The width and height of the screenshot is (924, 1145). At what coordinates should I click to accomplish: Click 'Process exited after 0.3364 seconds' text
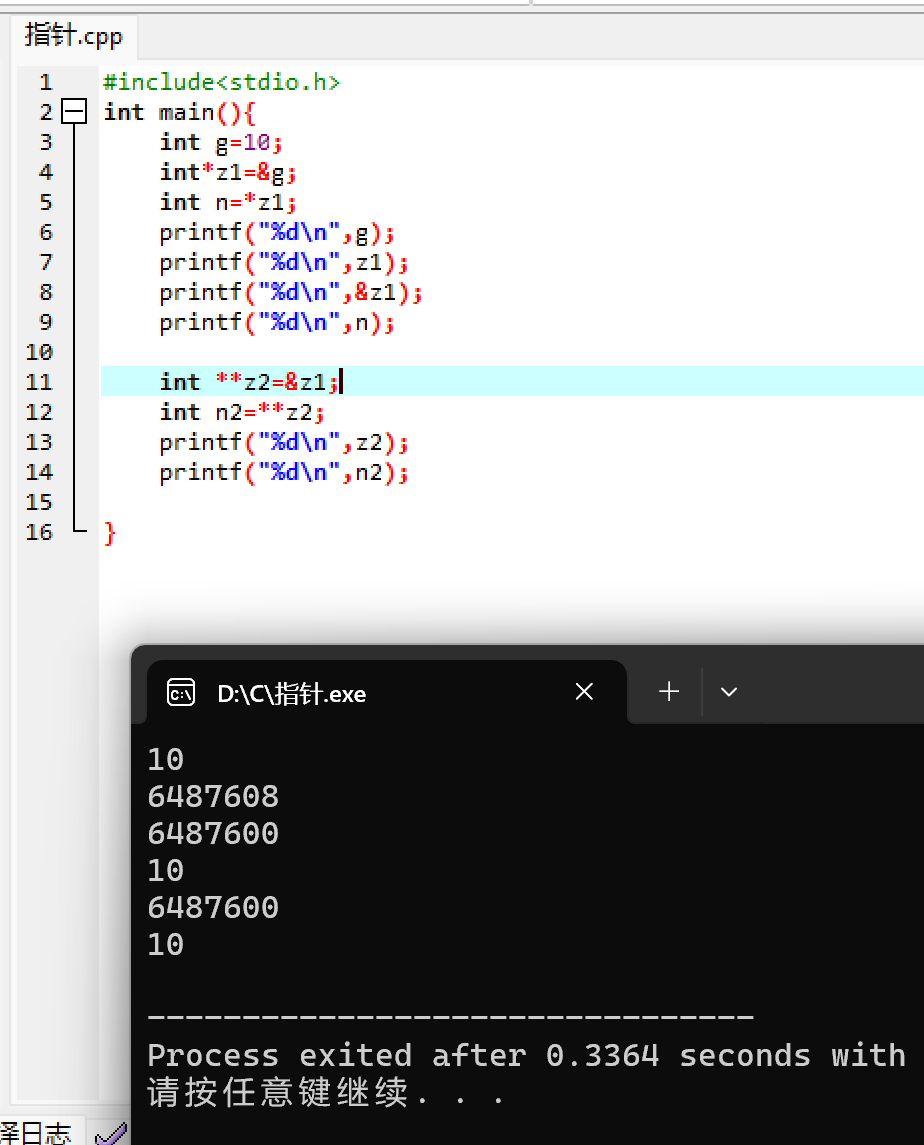tap(479, 1056)
